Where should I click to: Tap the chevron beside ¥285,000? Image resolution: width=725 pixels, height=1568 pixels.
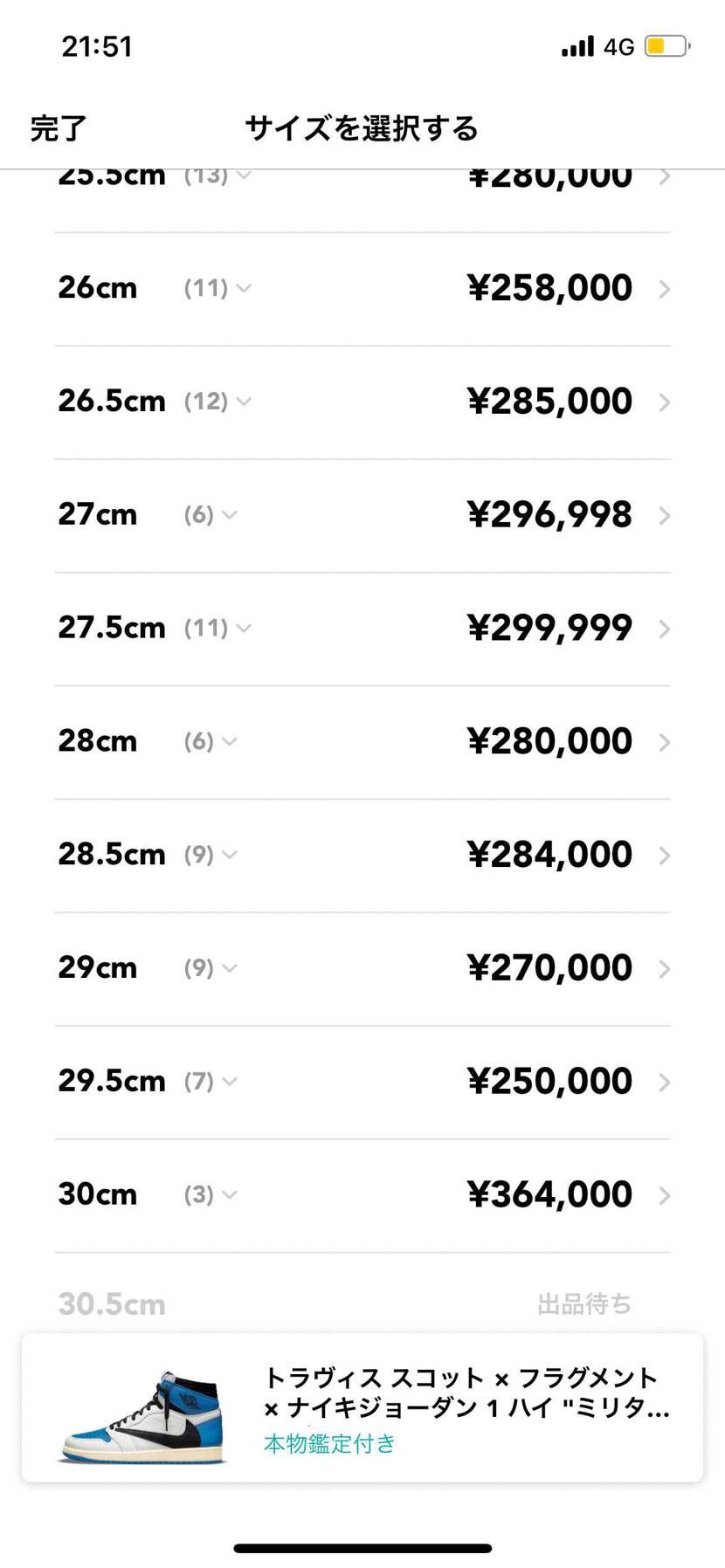coord(664,402)
